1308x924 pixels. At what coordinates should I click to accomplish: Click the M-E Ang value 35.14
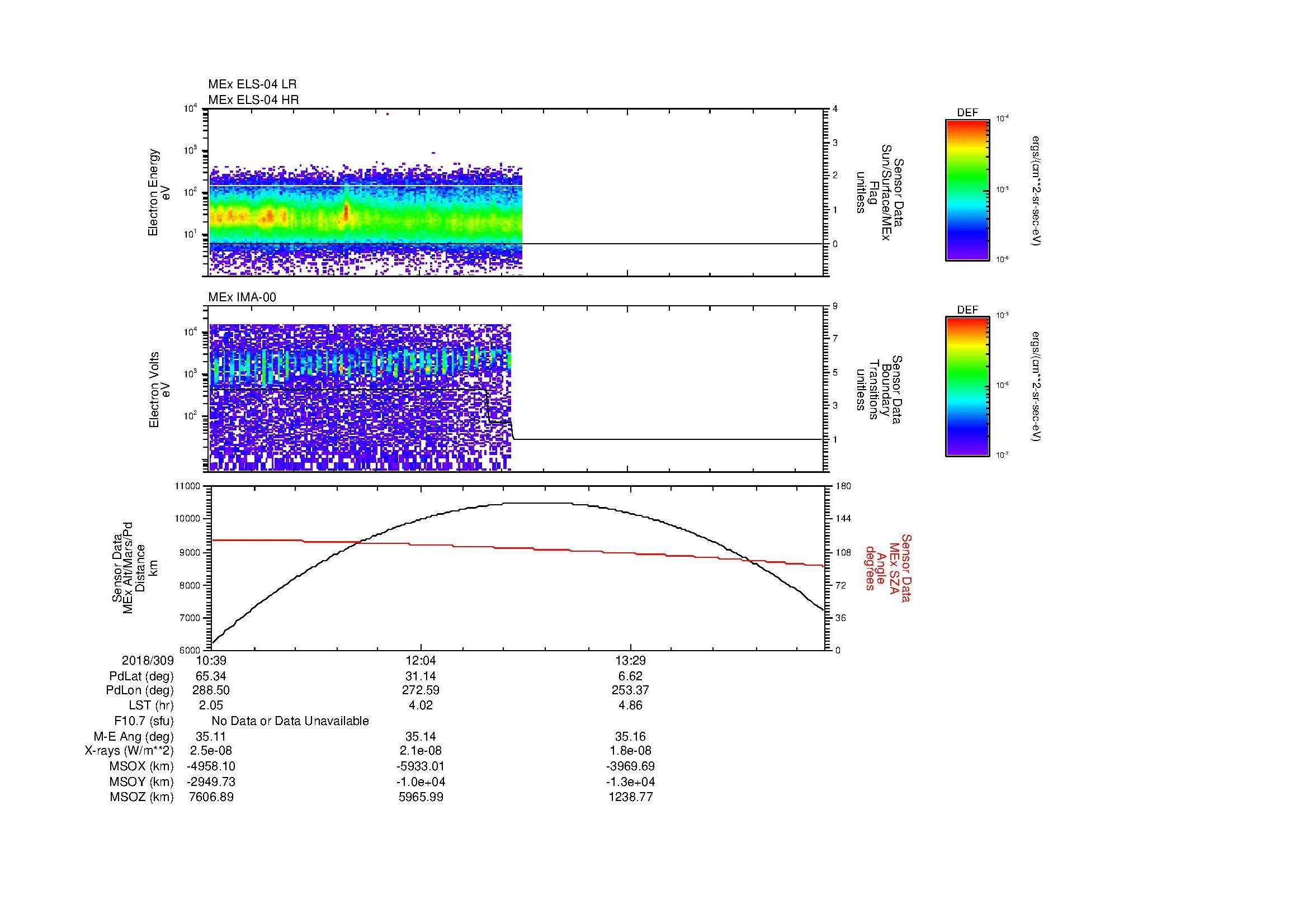tap(421, 736)
